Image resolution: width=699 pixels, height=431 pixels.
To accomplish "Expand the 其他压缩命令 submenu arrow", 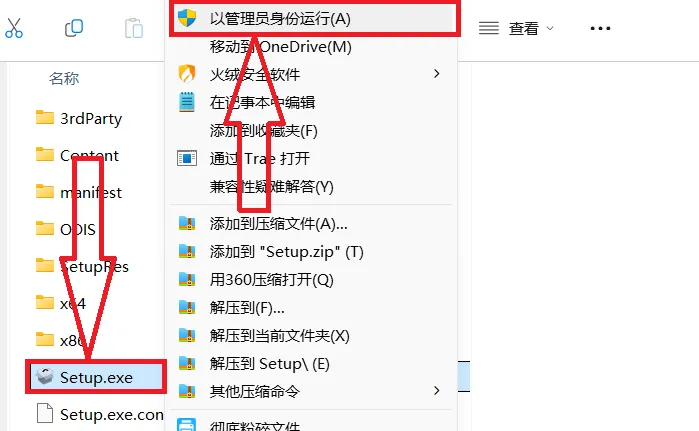I will click(x=436, y=391).
